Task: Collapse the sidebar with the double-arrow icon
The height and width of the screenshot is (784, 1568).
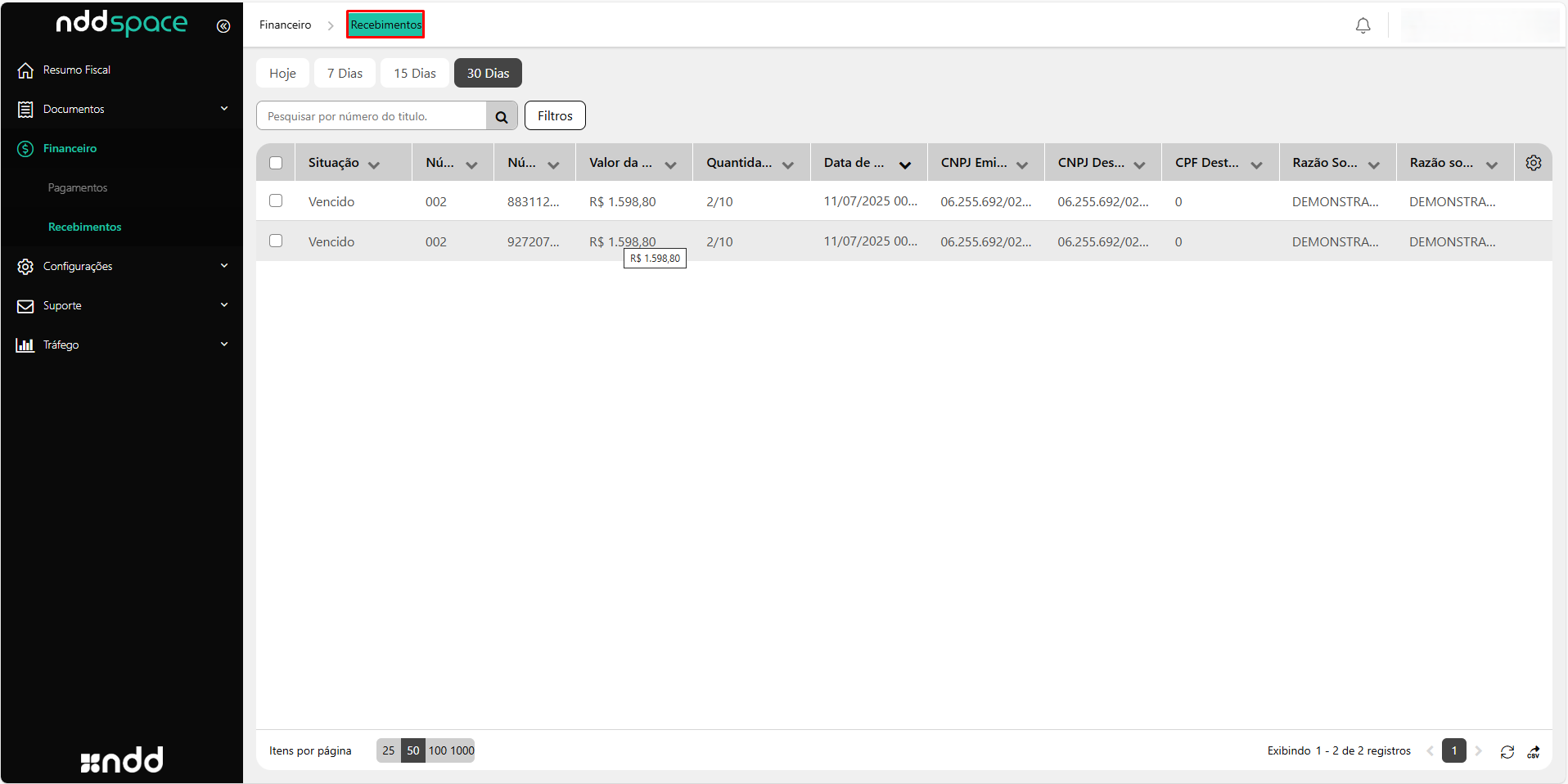Action: (223, 26)
